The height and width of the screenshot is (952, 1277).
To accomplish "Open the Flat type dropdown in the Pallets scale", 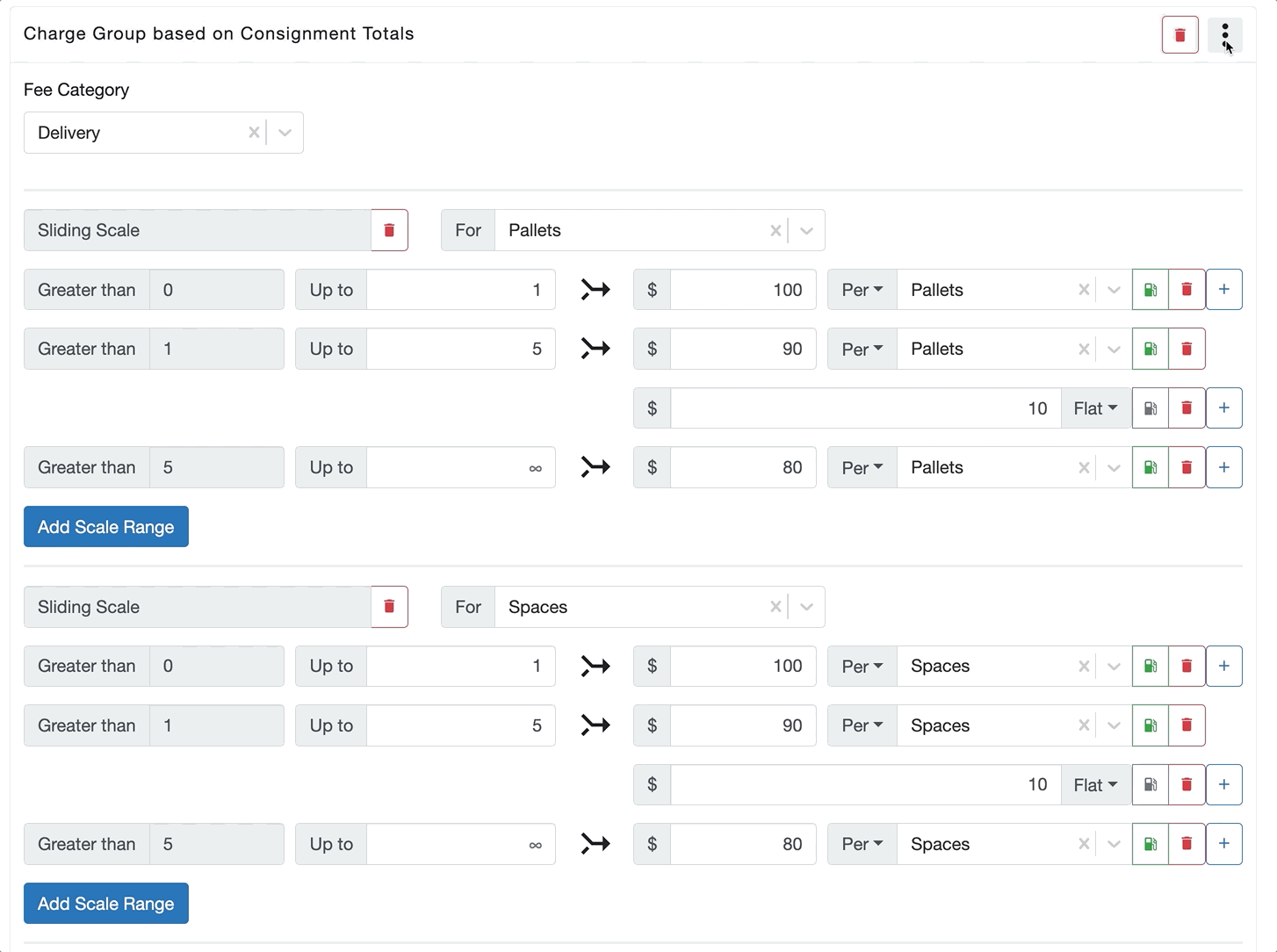I will coord(1095,408).
